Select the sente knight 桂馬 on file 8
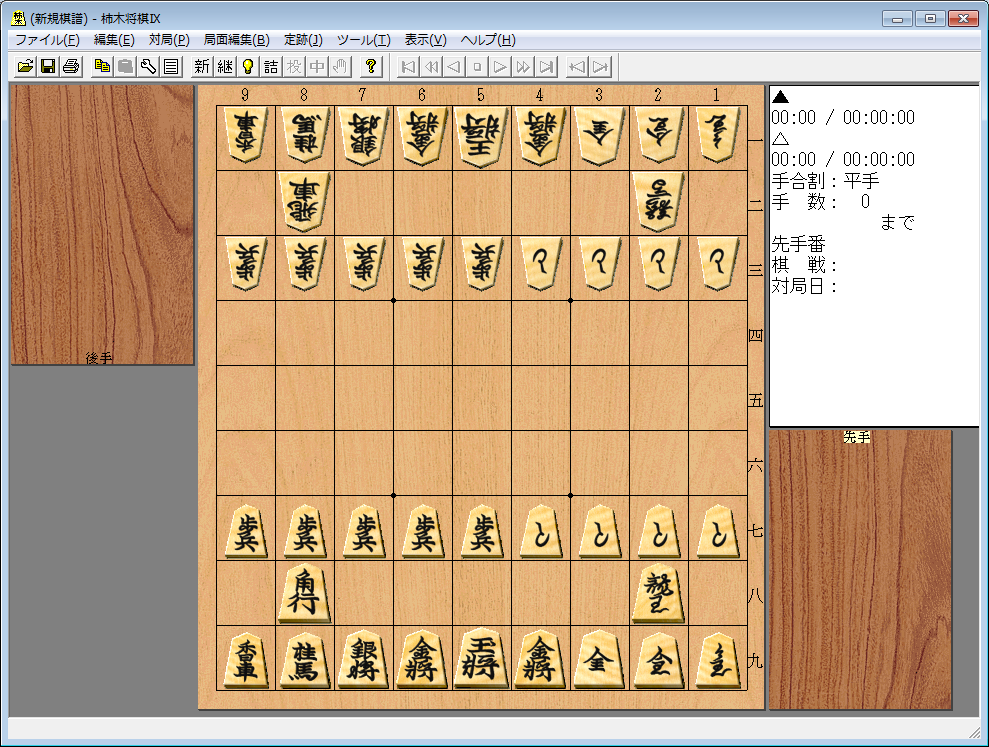 [x=304, y=659]
